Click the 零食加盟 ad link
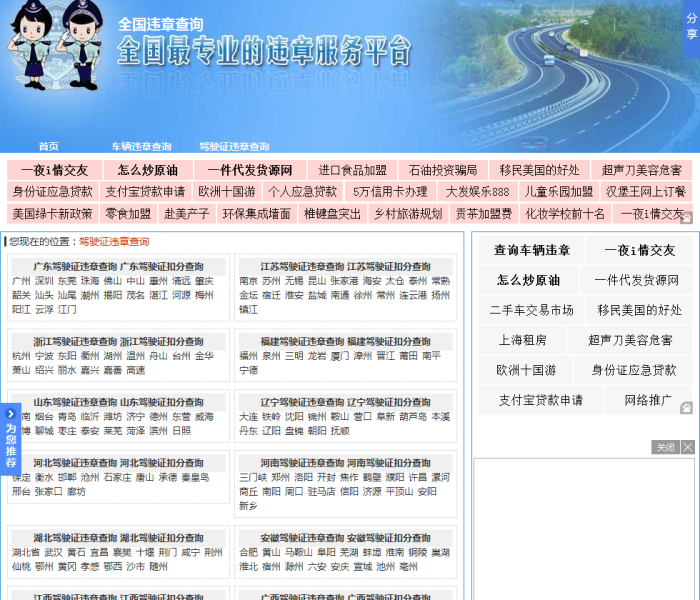Image resolution: width=700 pixels, height=600 pixels. [x=128, y=214]
